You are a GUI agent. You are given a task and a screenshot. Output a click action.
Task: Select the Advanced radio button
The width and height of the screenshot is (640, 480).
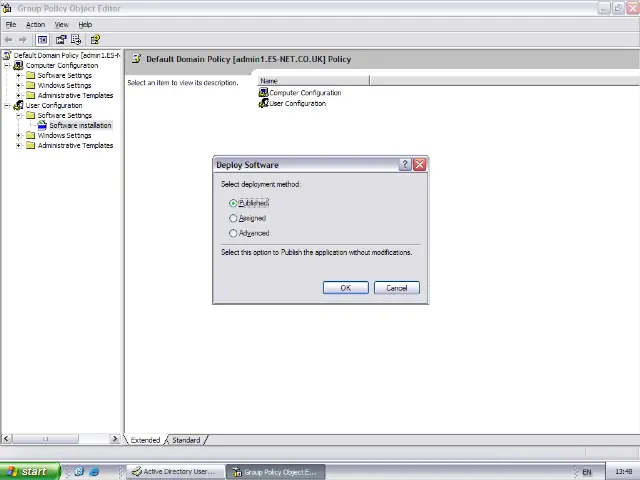click(x=233, y=233)
